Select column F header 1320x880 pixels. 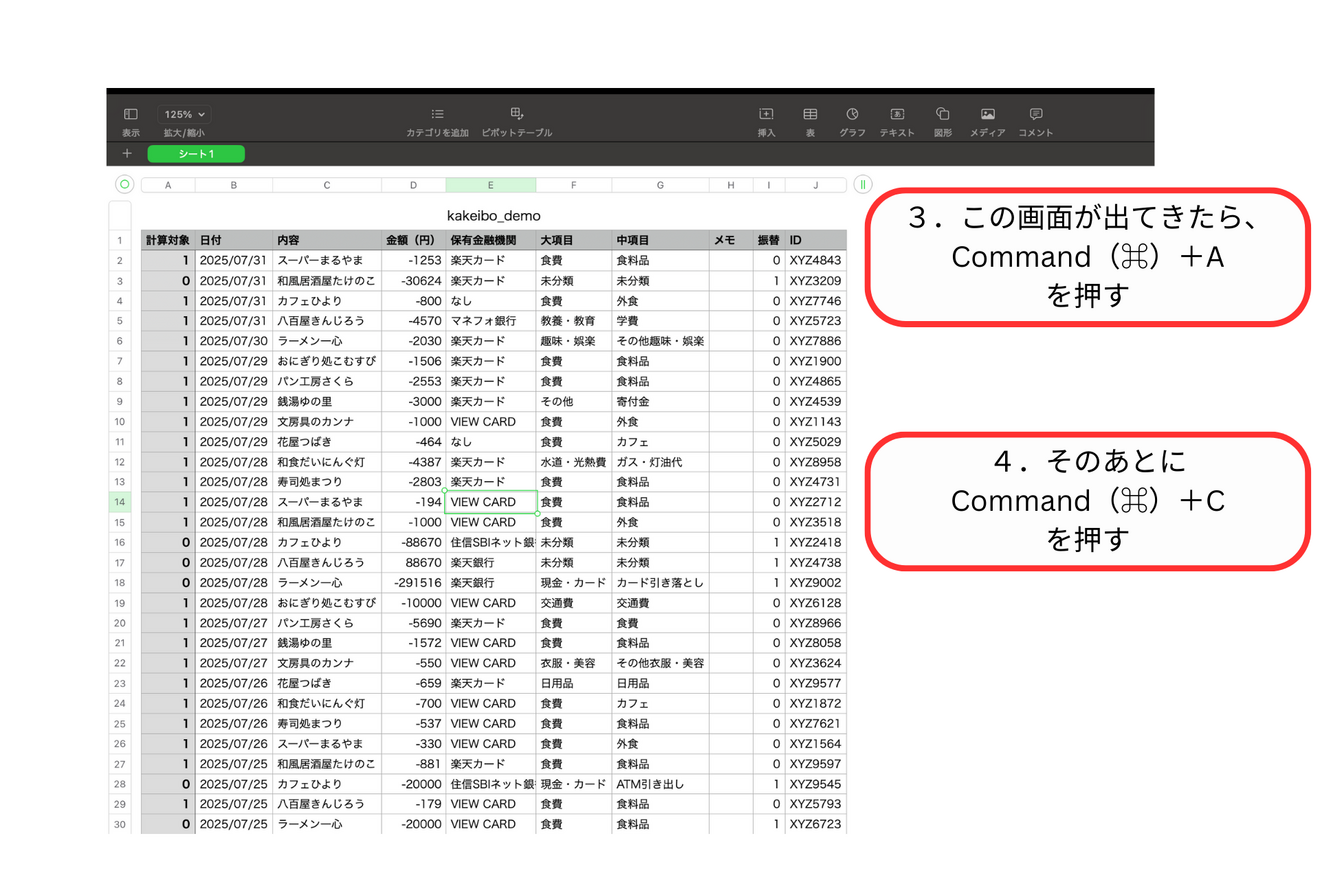[x=574, y=185]
